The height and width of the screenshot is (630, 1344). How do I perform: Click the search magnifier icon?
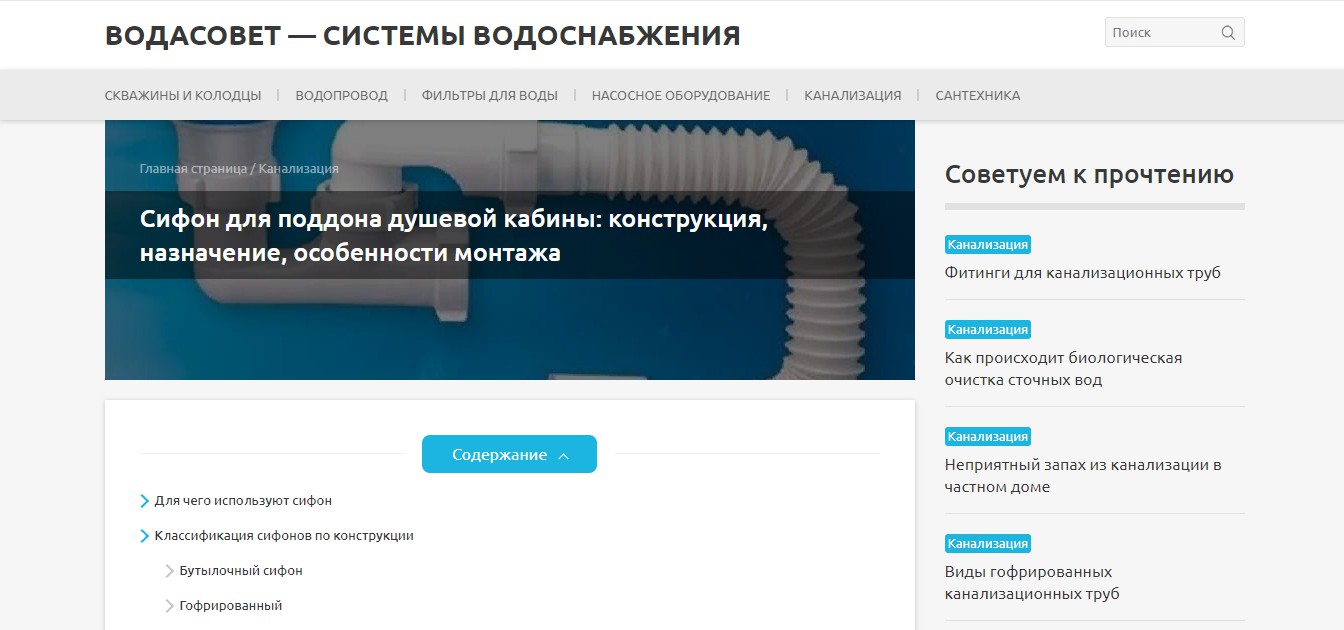(x=1228, y=32)
